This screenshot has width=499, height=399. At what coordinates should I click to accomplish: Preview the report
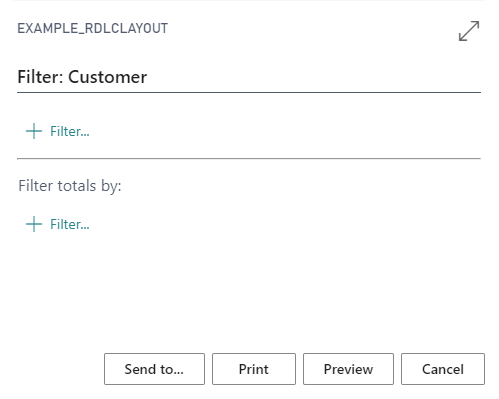pos(348,369)
